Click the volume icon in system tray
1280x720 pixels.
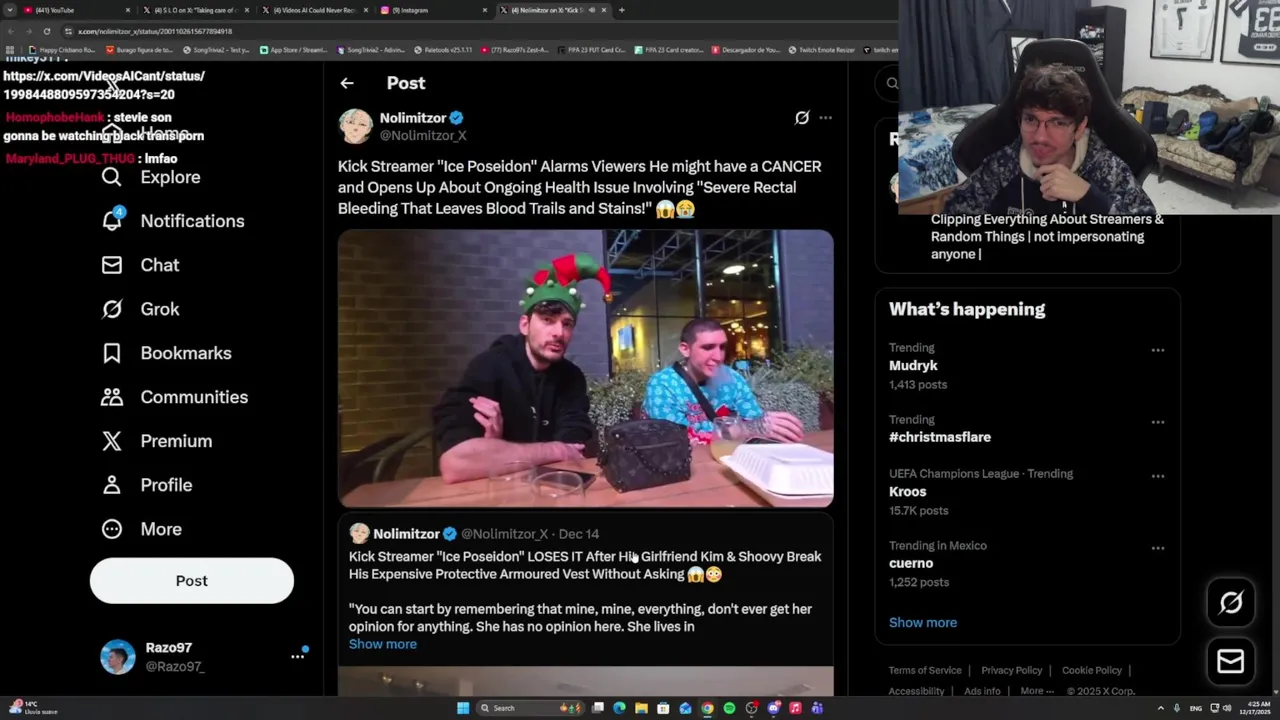click(x=1226, y=708)
